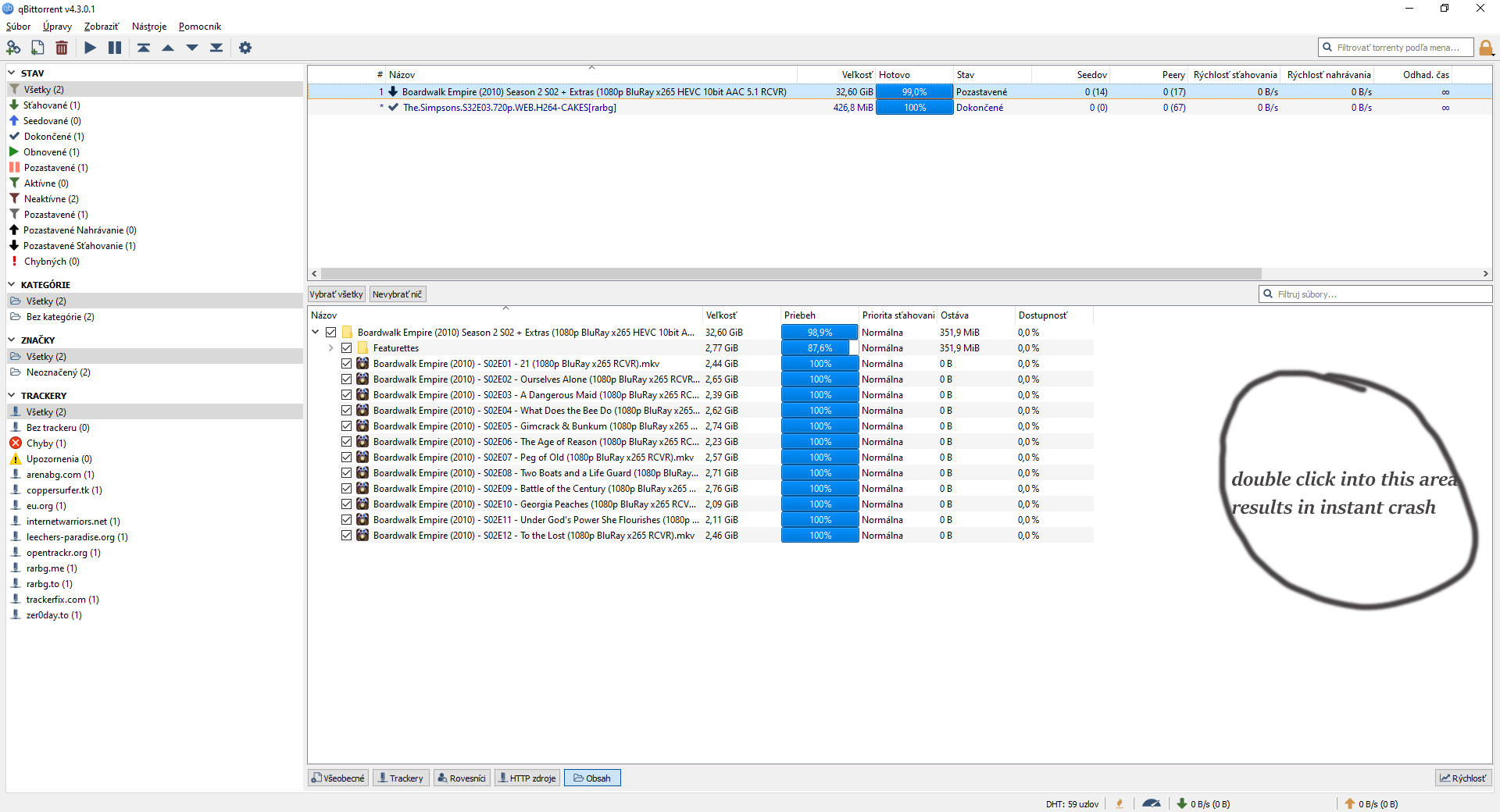Collapse the Boardwalk Empire root folder tree
The height and width of the screenshot is (812, 1500).
316,333
